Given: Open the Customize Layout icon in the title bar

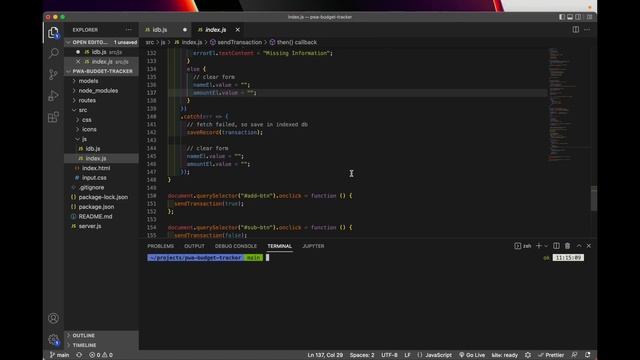Looking at the screenshot, I should (x=589, y=17).
